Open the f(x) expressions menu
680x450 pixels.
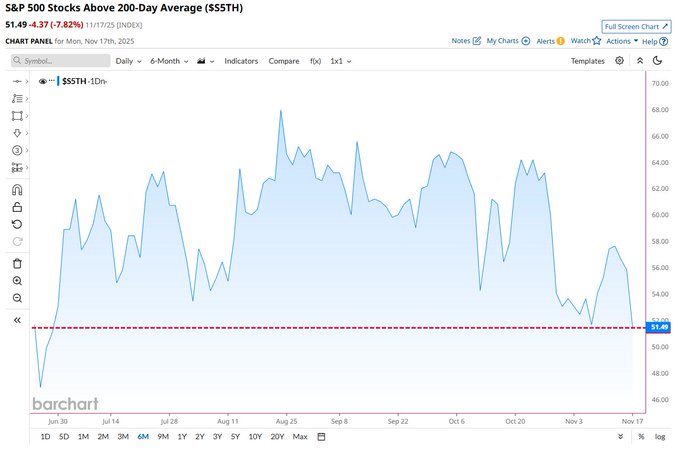click(315, 61)
